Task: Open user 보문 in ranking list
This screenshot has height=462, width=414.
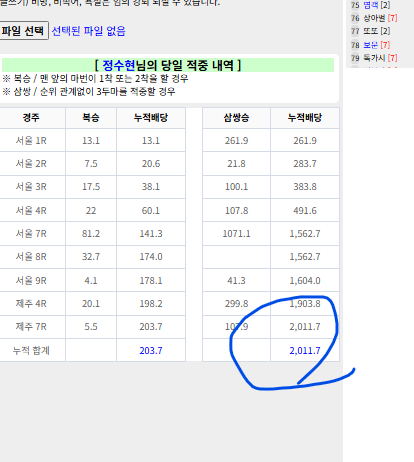Action: (x=371, y=45)
